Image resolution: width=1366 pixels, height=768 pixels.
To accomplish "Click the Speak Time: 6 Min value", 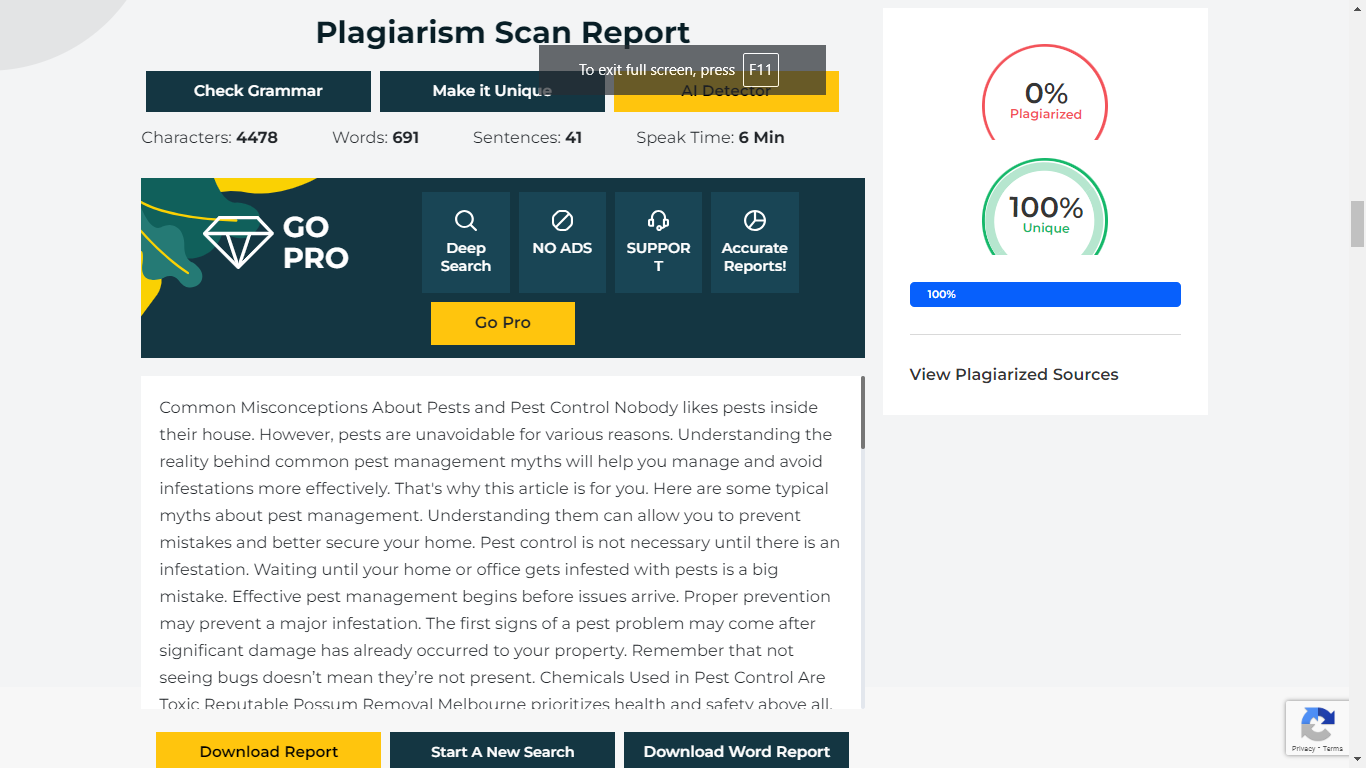I will click(710, 138).
